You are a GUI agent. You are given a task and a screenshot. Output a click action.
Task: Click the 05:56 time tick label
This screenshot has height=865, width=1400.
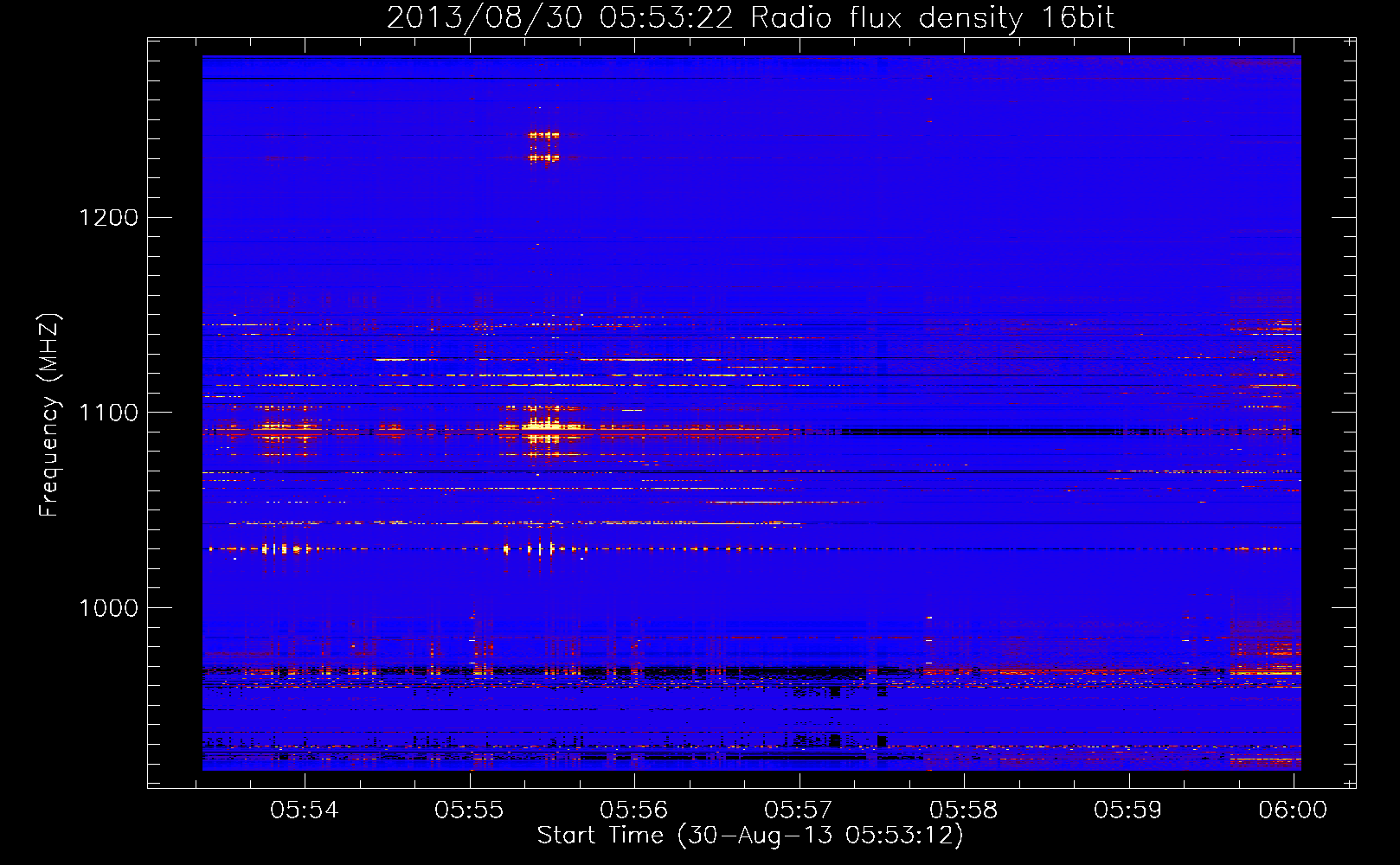coord(634,810)
